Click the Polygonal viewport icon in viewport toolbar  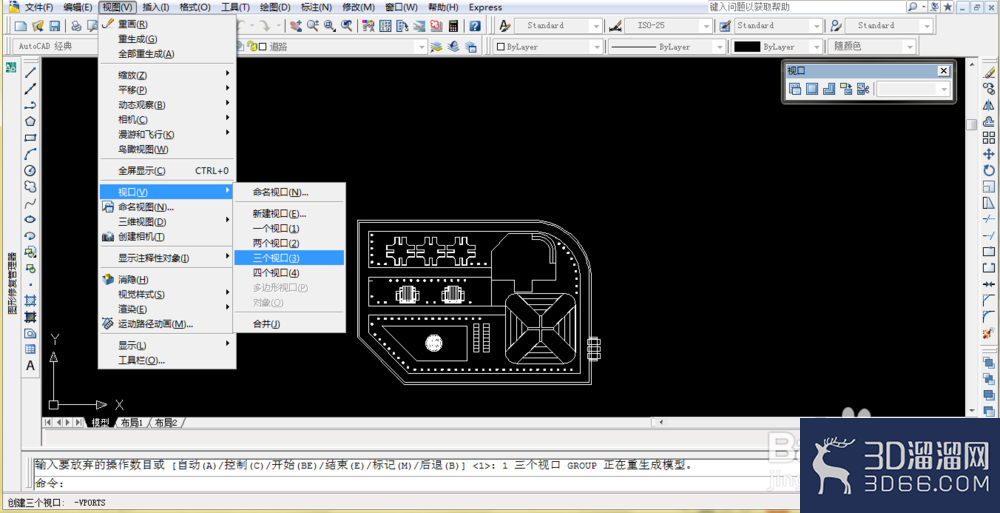(x=829, y=89)
